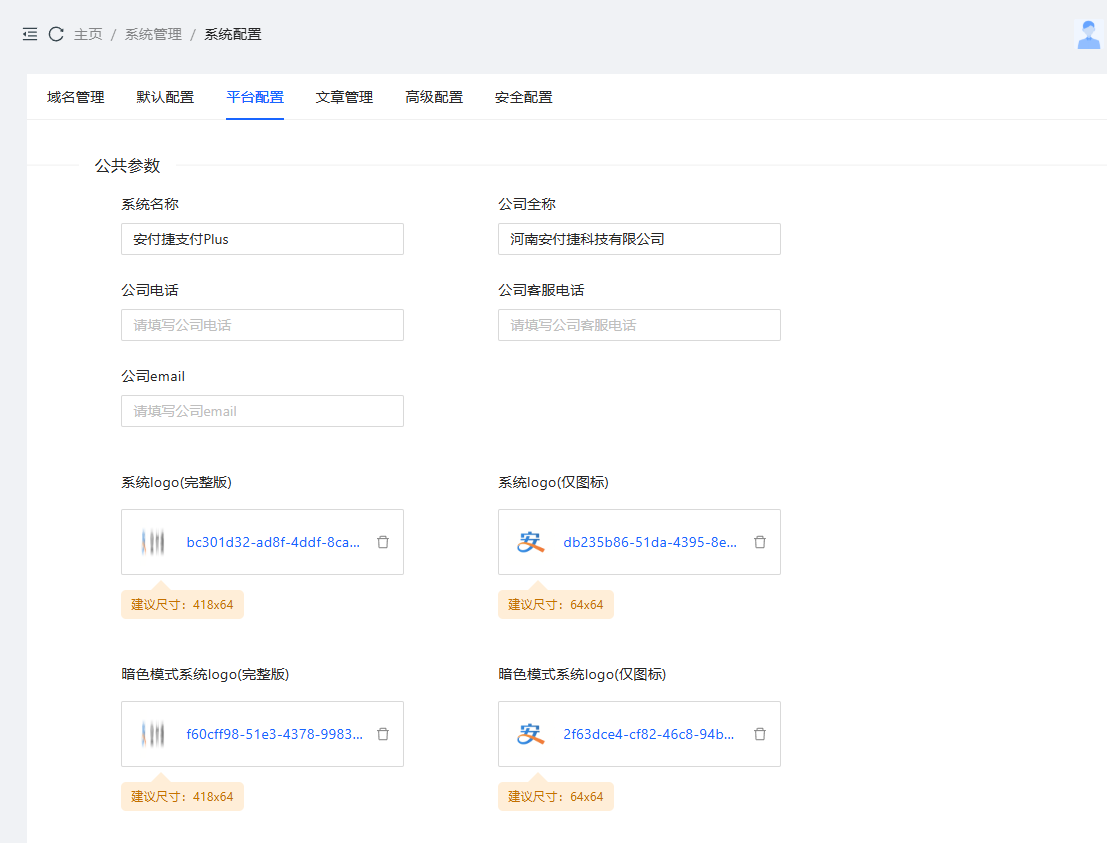The image size is (1107, 843).
Task: Delete dark mode full version logo file
Action: click(x=383, y=734)
